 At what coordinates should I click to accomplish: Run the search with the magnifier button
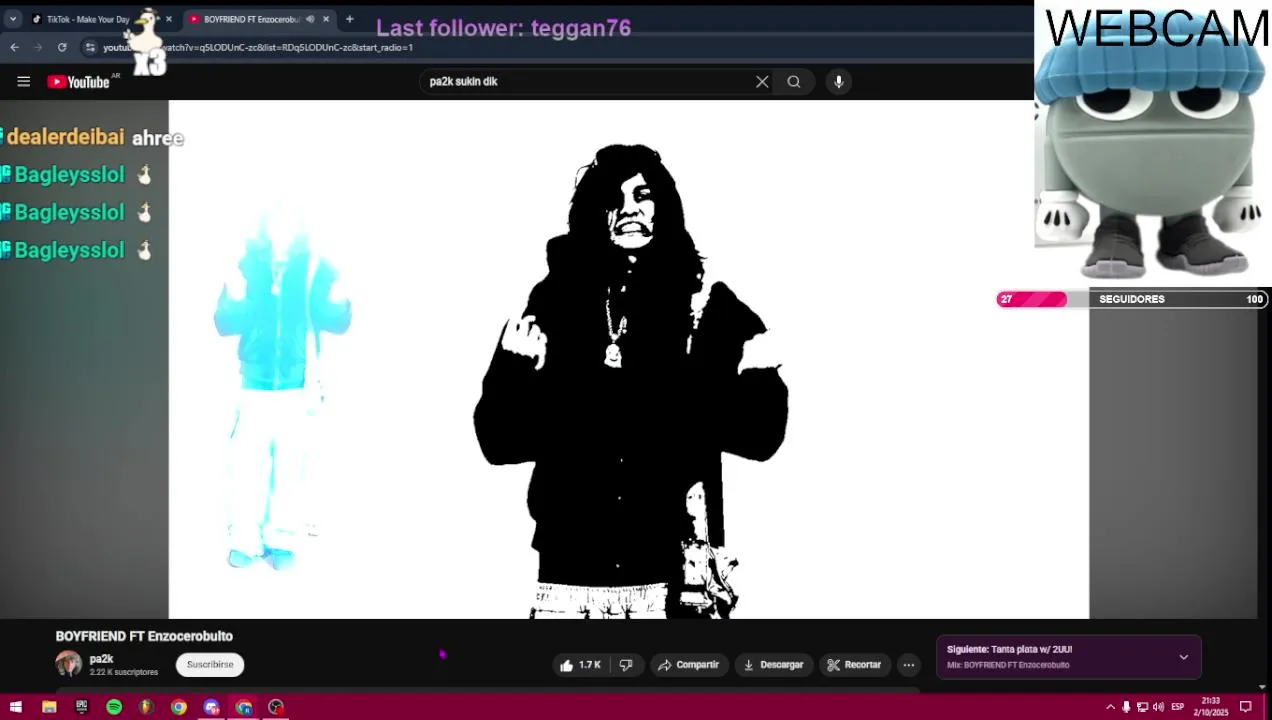point(794,82)
